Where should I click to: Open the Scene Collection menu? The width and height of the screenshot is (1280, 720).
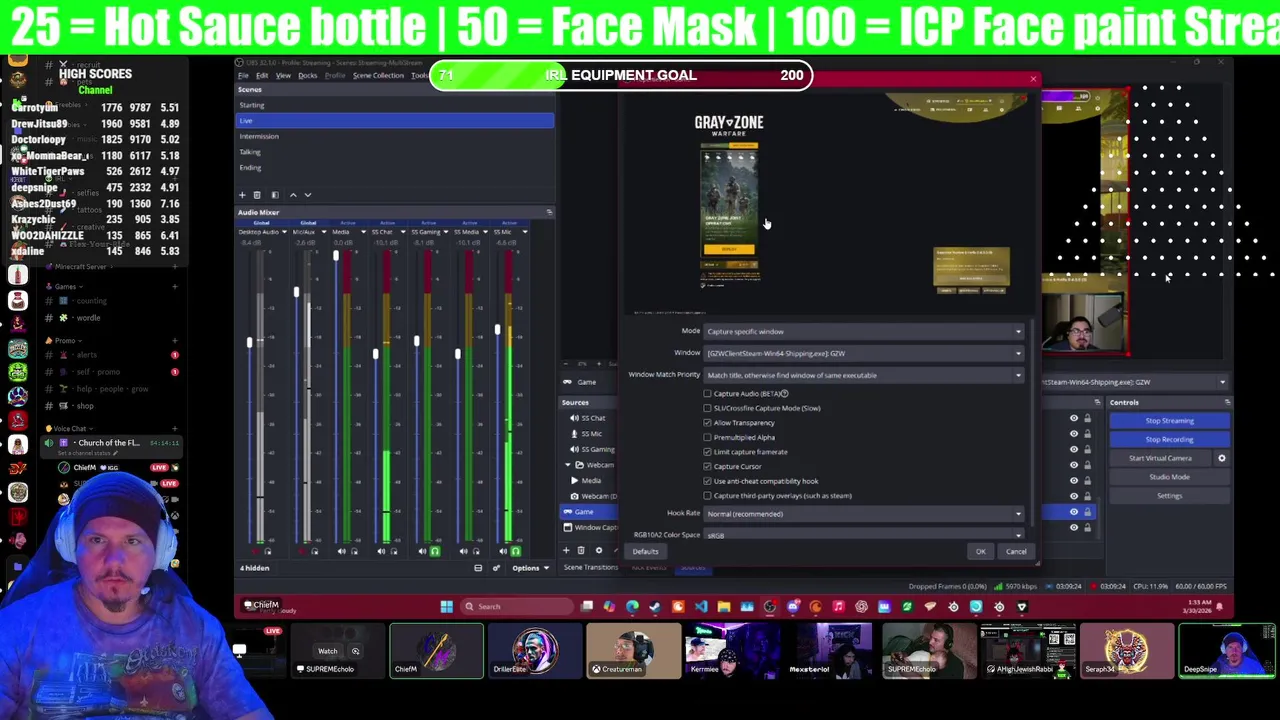378,76
